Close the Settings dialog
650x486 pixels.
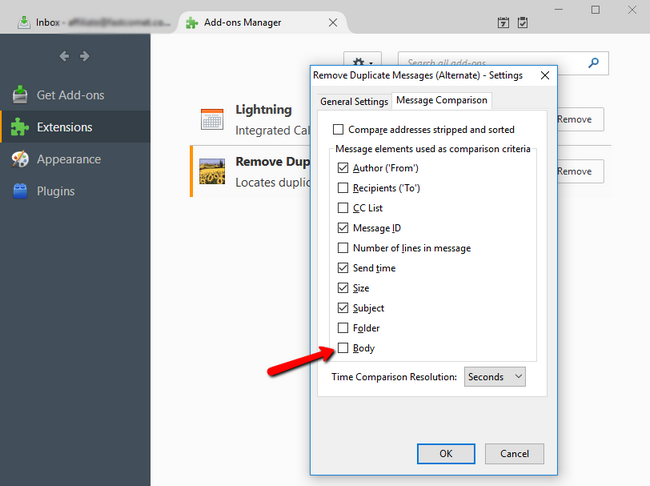545,75
